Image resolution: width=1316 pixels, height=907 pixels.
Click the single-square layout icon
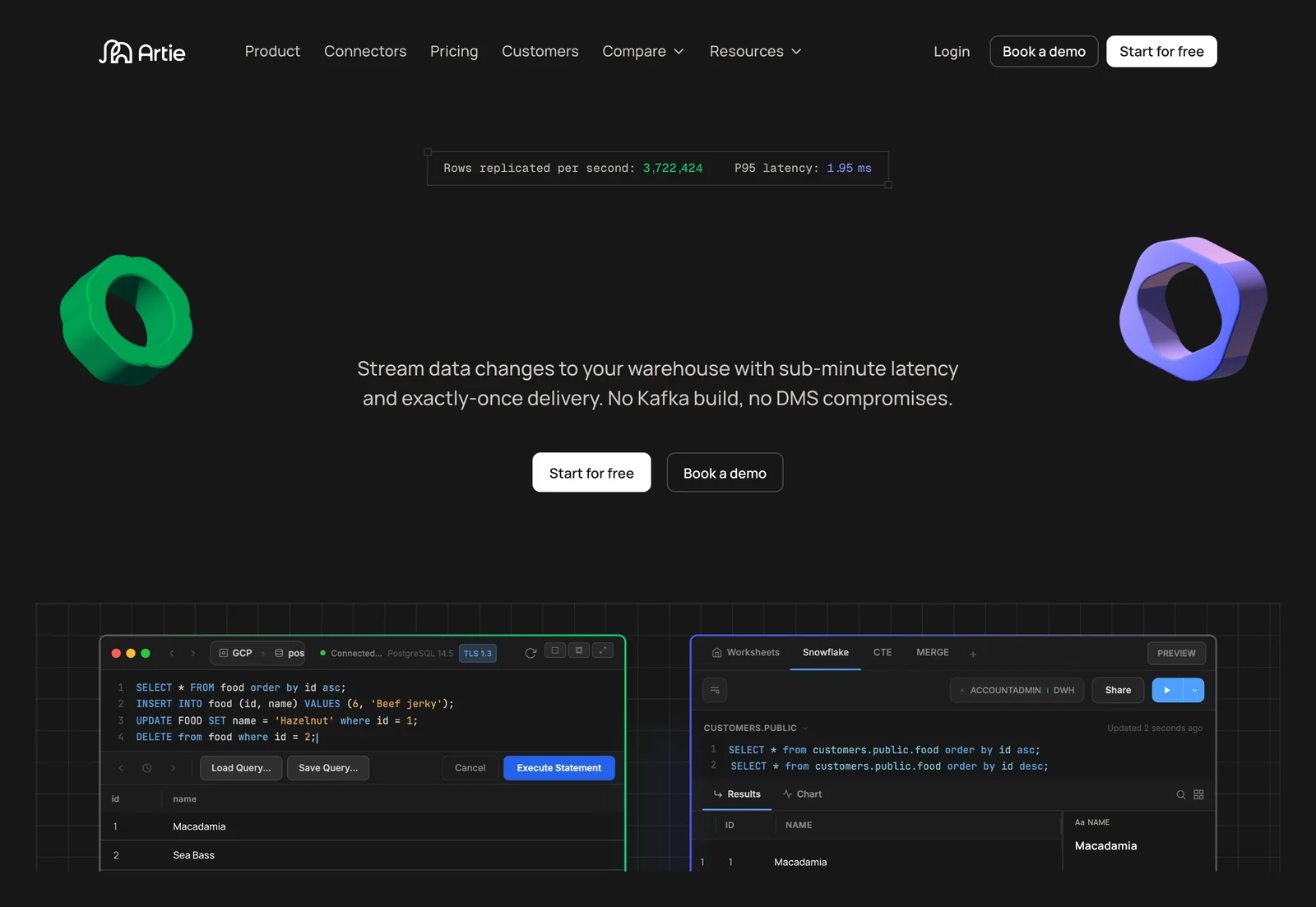[555, 650]
